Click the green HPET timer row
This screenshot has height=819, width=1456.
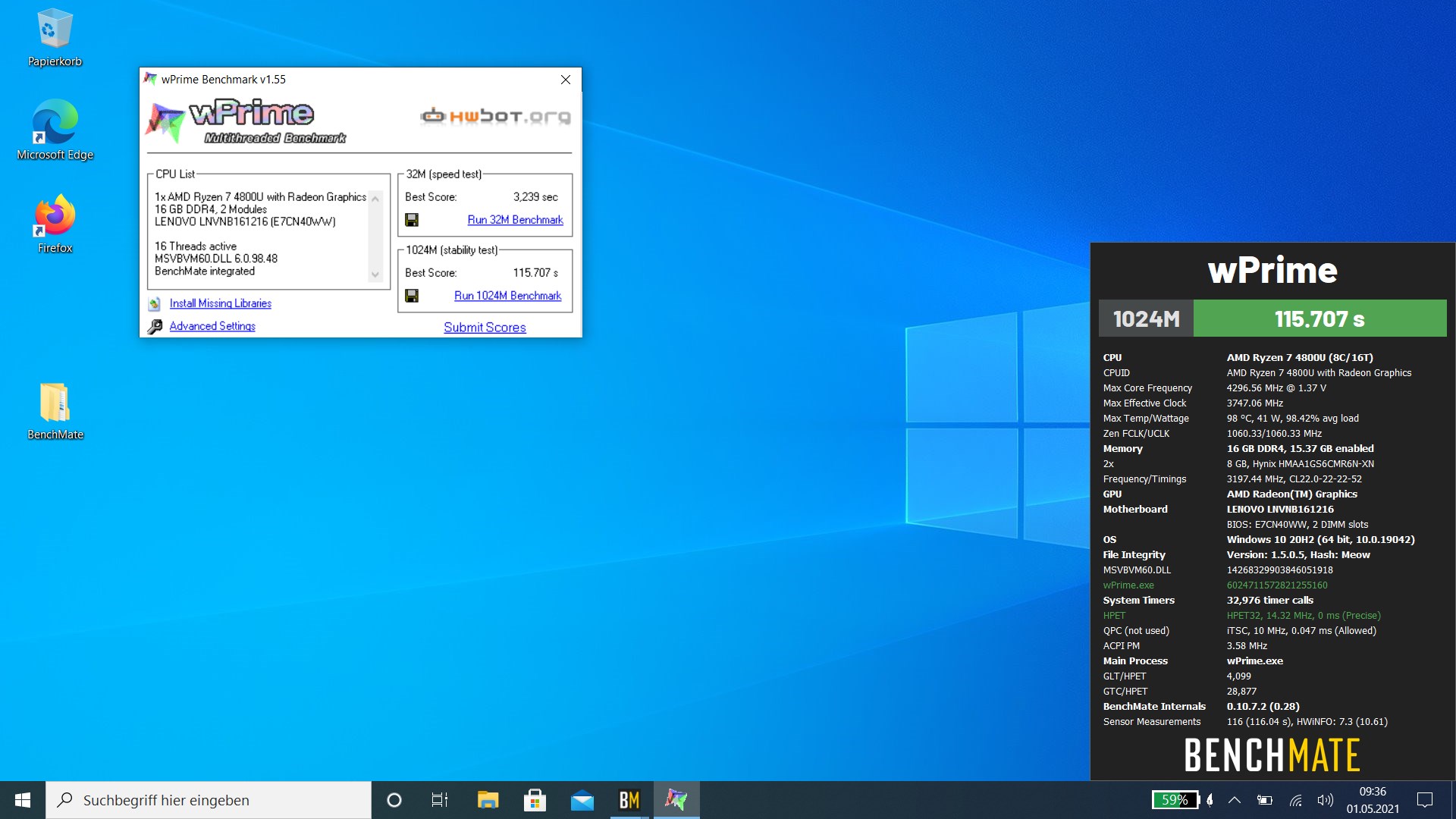click(1242, 616)
